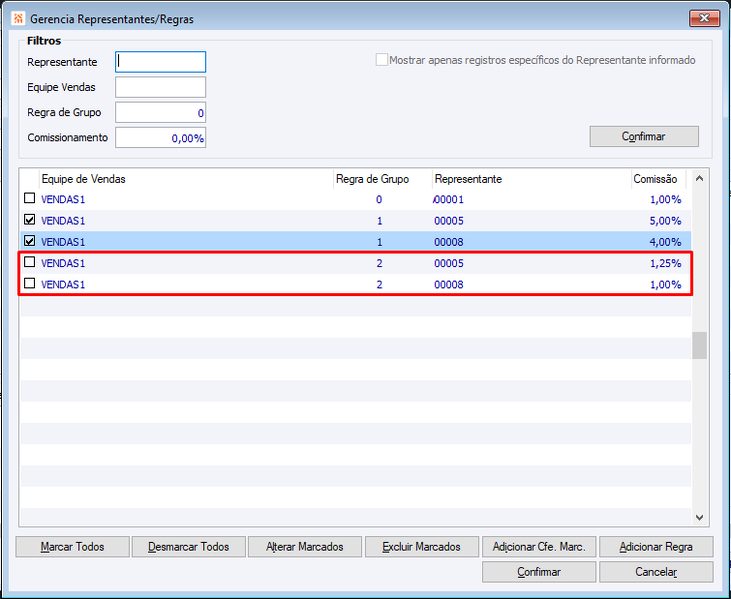731x599 pixels.
Task: Click the regra de grupo 0 cell
Action: coord(379,200)
